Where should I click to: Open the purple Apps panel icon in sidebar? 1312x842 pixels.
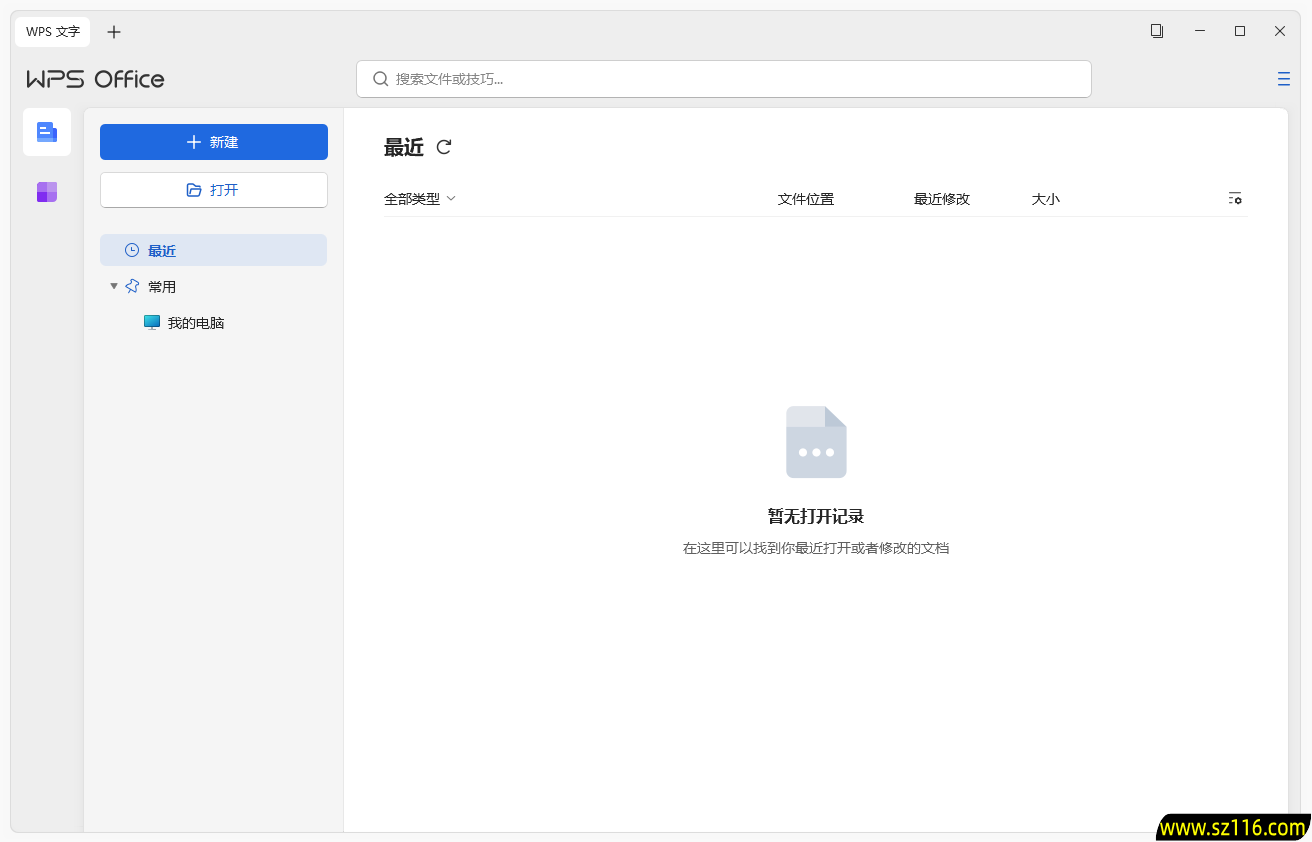pyautogui.click(x=46, y=191)
